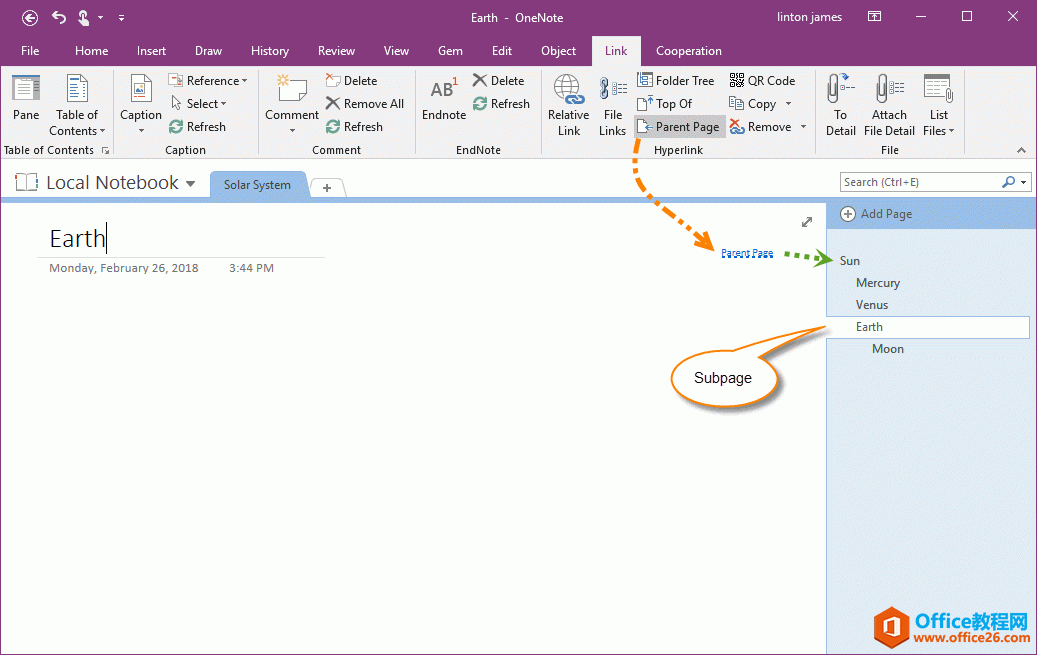
Task: Select the Earth page in the page list
Action: pos(869,326)
